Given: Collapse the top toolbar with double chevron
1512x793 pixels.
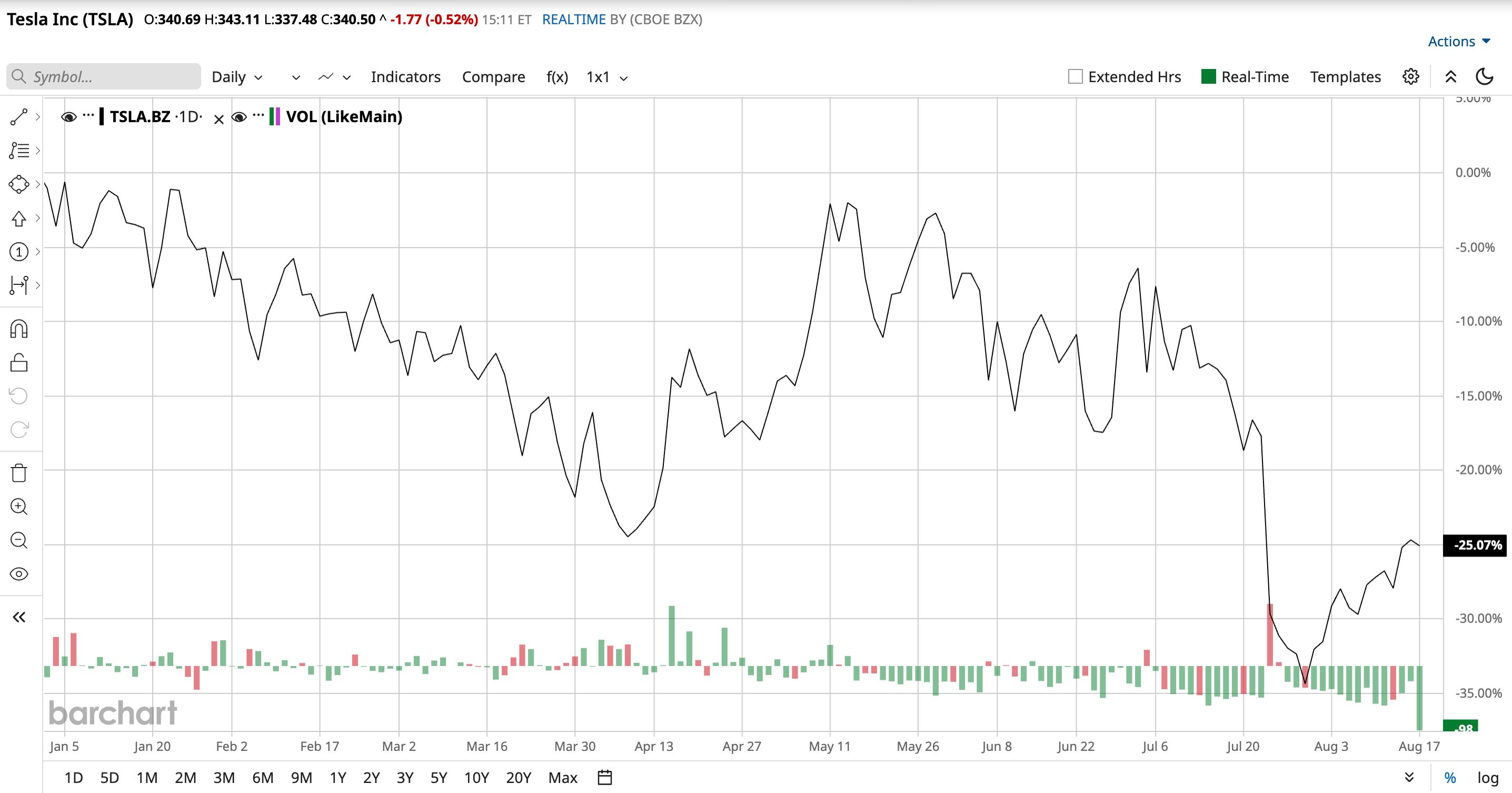Looking at the screenshot, I should coord(1450,76).
